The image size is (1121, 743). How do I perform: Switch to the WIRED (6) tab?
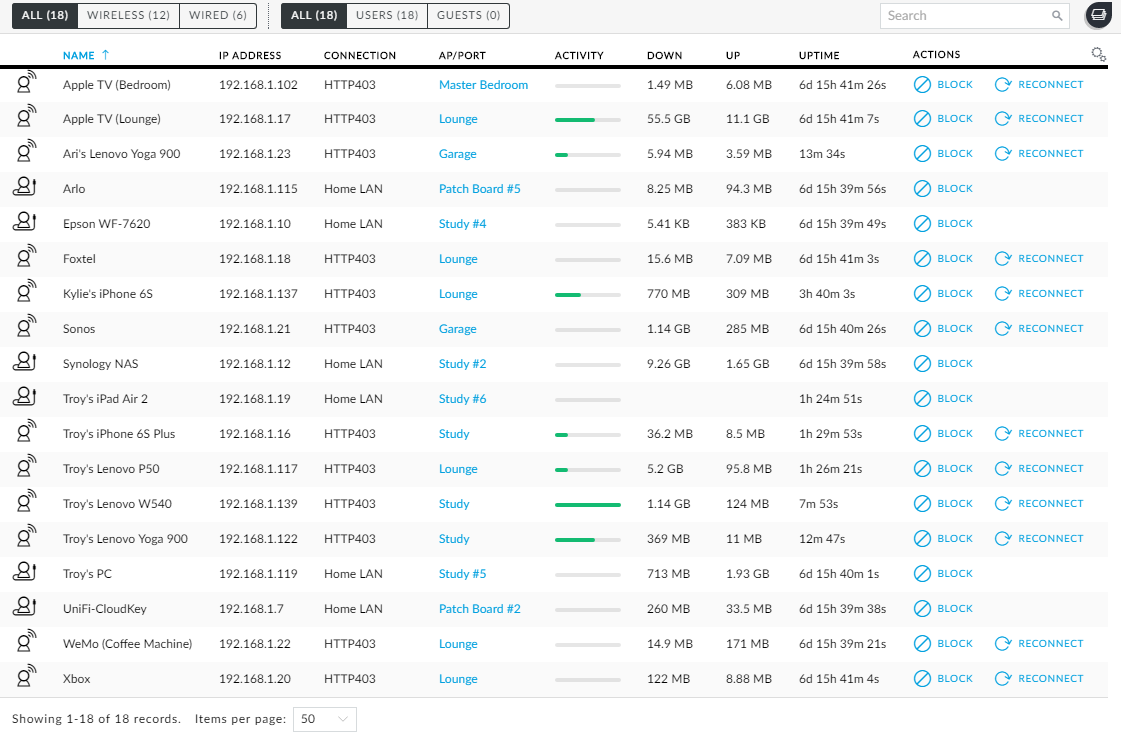[217, 15]
